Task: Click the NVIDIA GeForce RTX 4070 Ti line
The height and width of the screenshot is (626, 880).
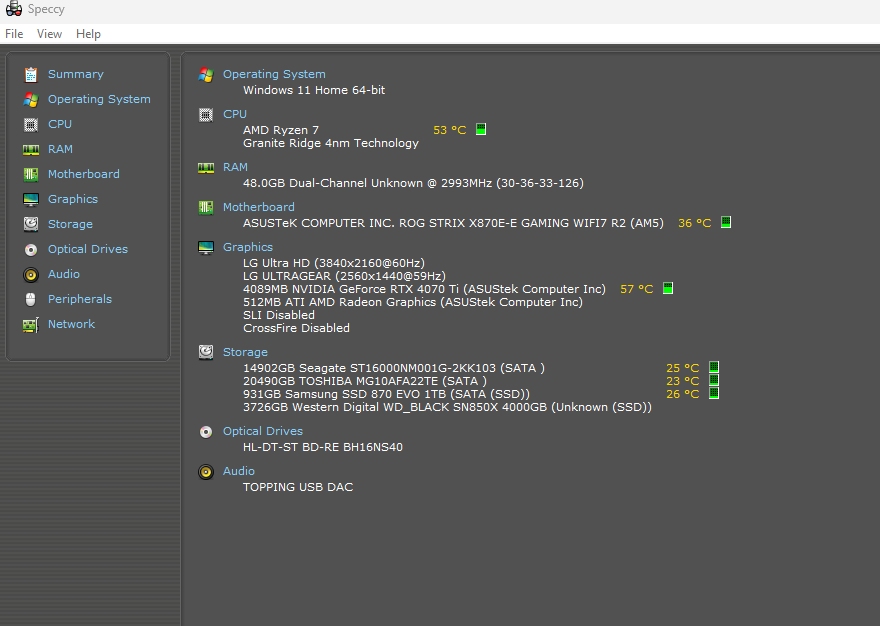Action: pyautogui.click(x=425, y=289)
